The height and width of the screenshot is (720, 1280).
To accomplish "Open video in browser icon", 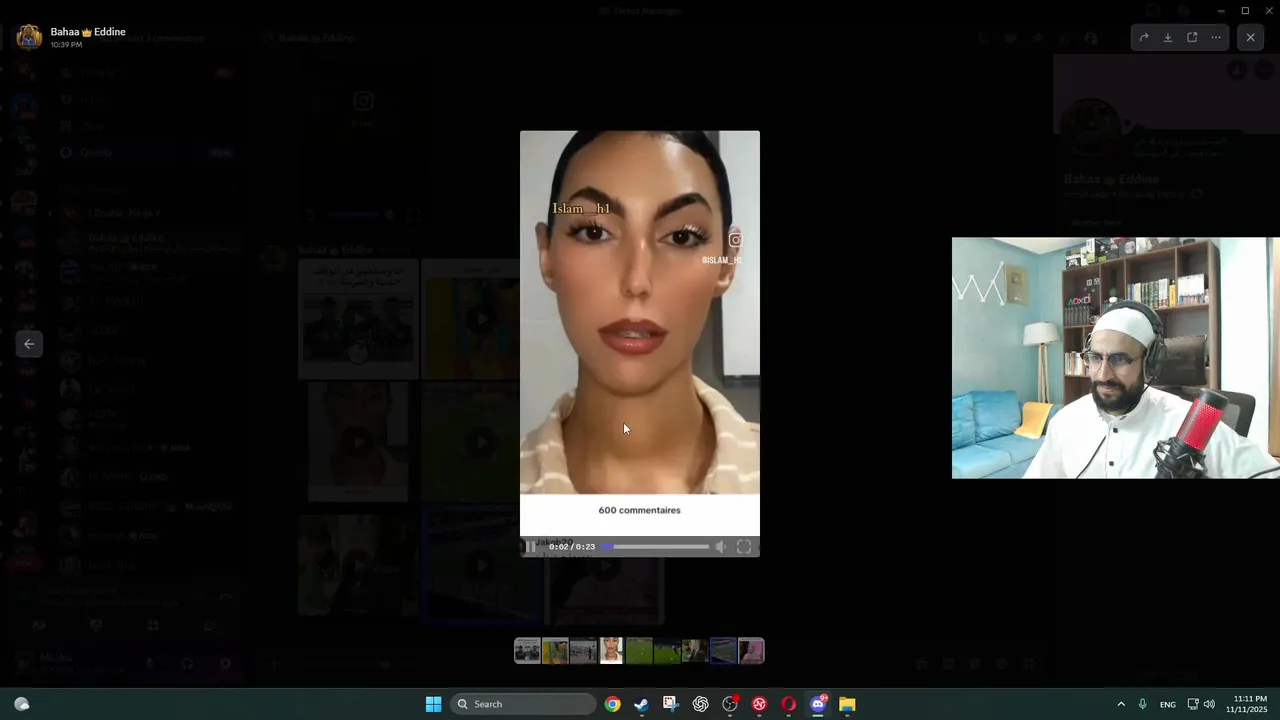I will coord(1192,38).
